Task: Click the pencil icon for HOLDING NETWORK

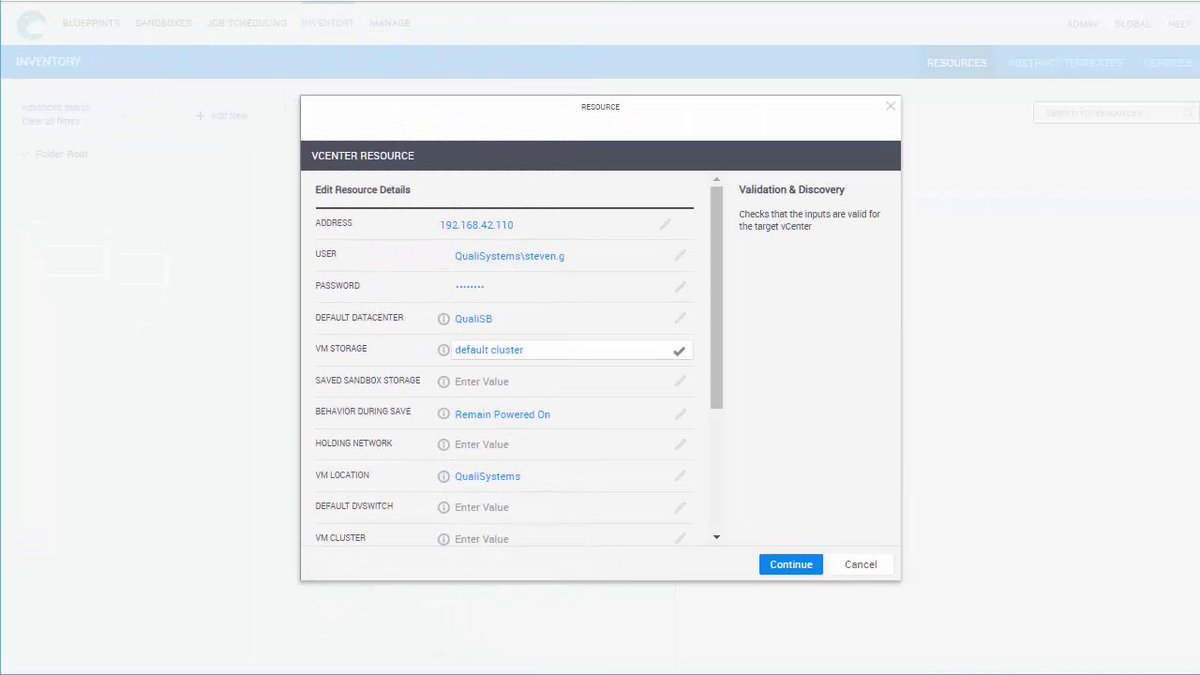Action: [680, 444]
